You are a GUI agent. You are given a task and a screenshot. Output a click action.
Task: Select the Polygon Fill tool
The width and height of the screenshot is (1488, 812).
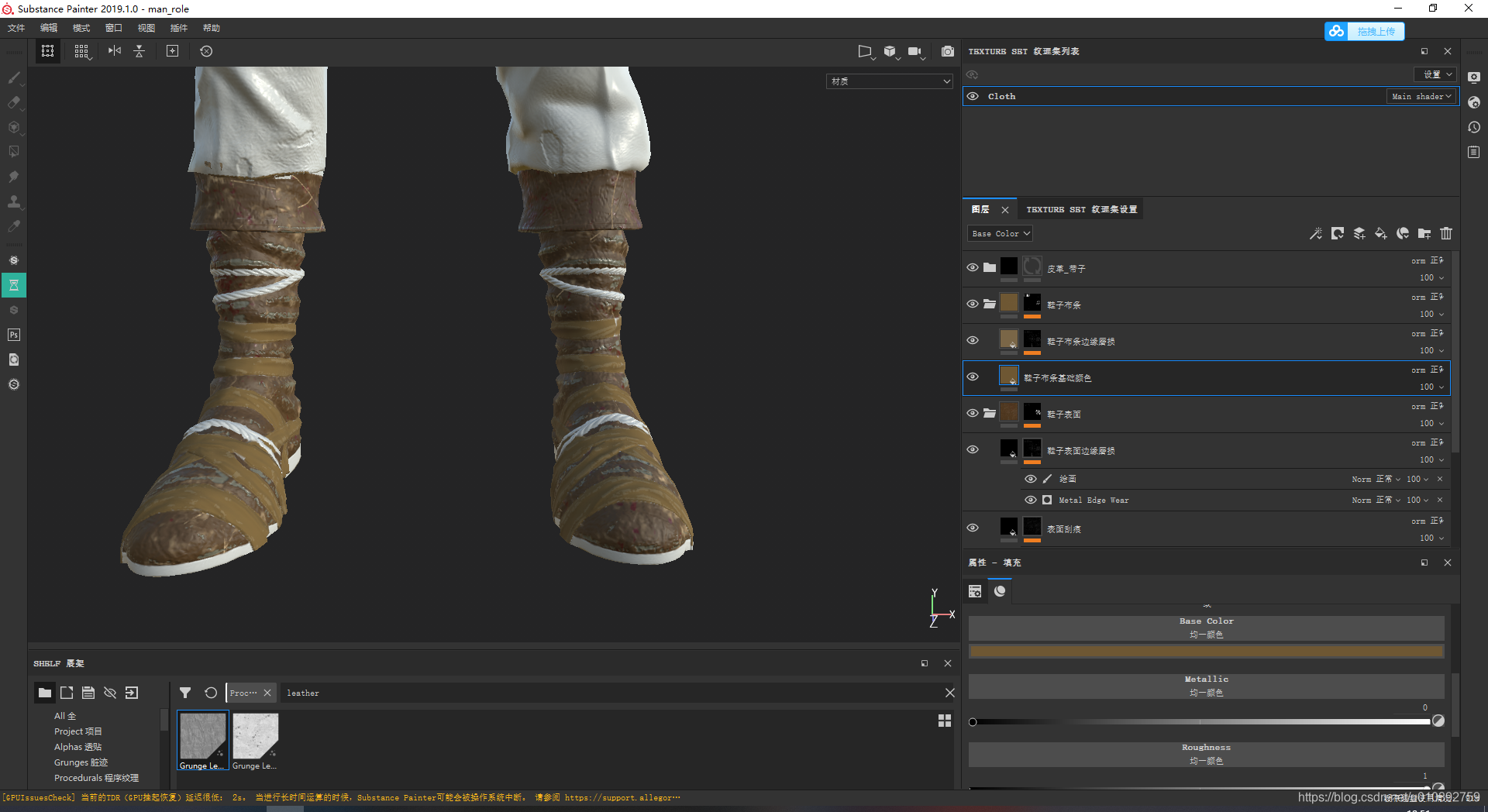tap(14, 152)
